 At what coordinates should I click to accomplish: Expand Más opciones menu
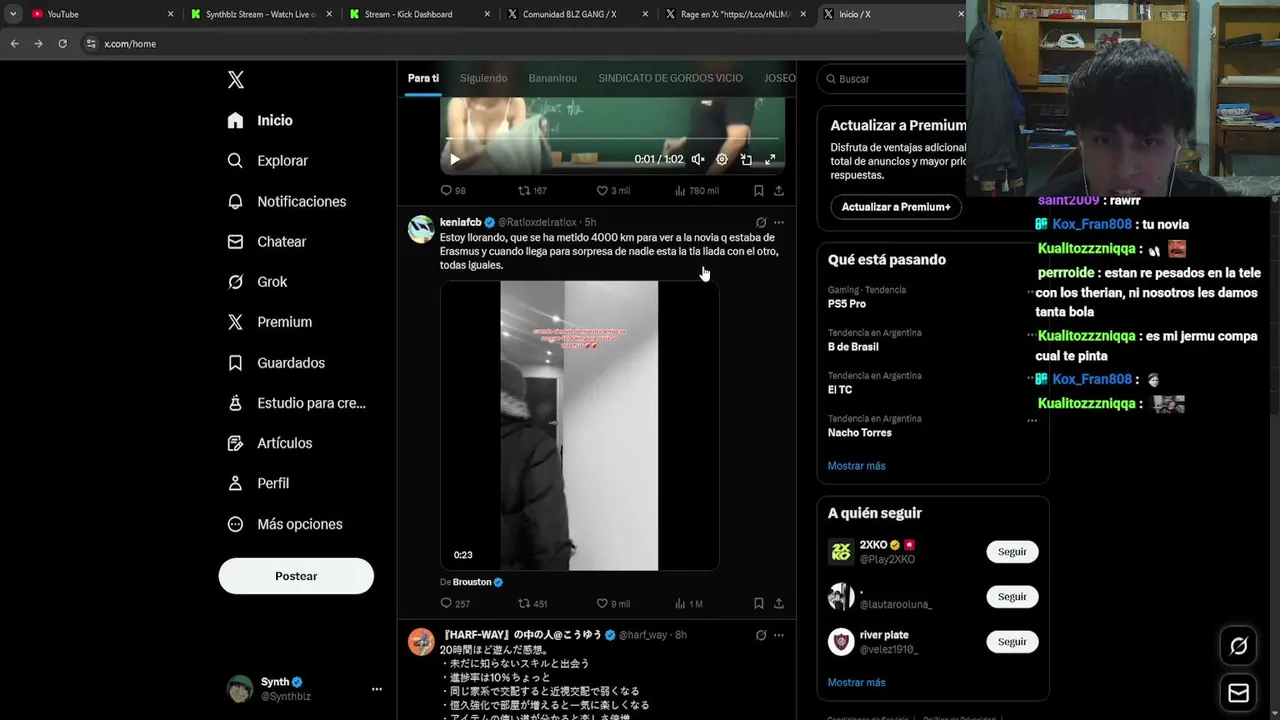[285, 524]
